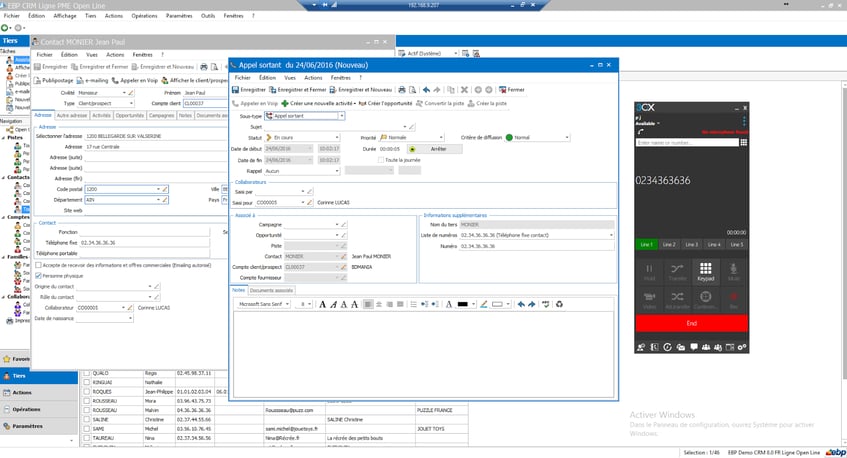Image resolution: width=847 pixels, height=458 pixels.
Task: Open Actions menu in call window
Action: point(313,78)
